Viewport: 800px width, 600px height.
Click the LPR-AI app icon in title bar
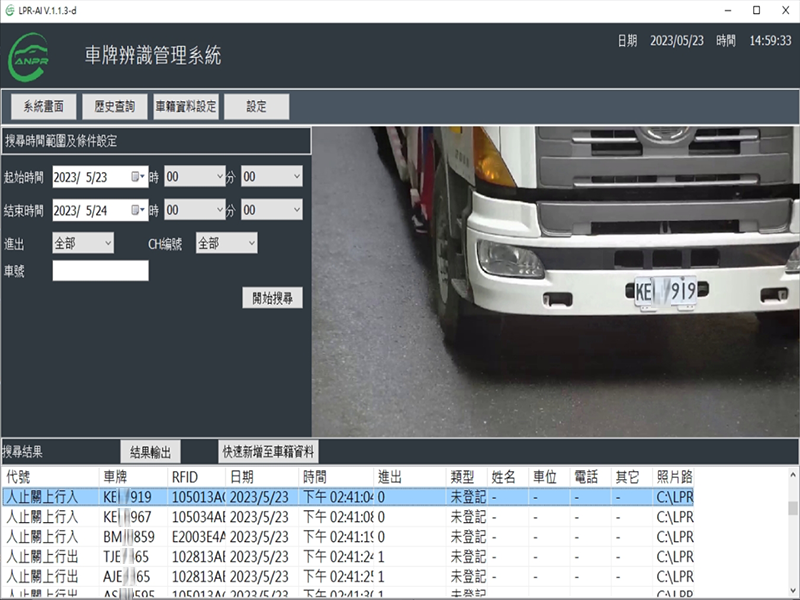click(x=10, y=10)
